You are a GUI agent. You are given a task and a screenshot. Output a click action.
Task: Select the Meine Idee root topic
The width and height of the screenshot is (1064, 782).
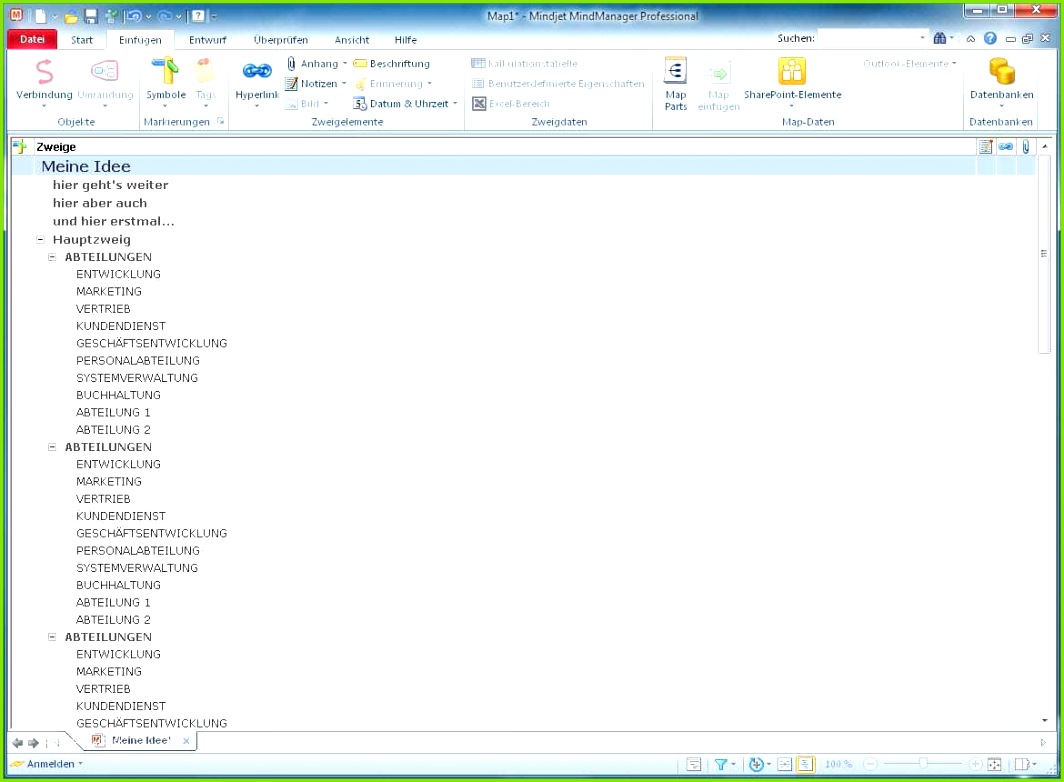click(x=86, y=166)
